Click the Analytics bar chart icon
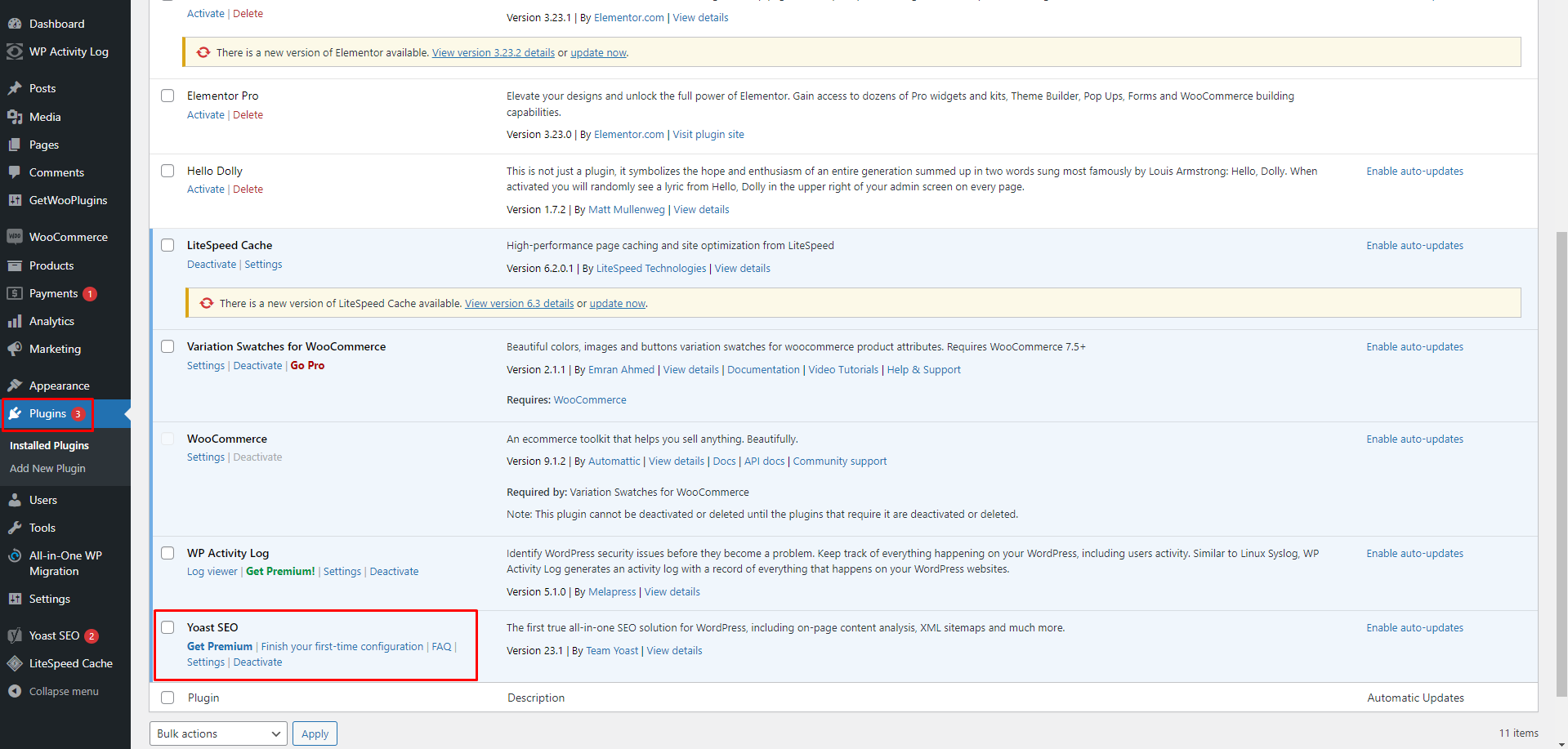 [x=15, y=321]
